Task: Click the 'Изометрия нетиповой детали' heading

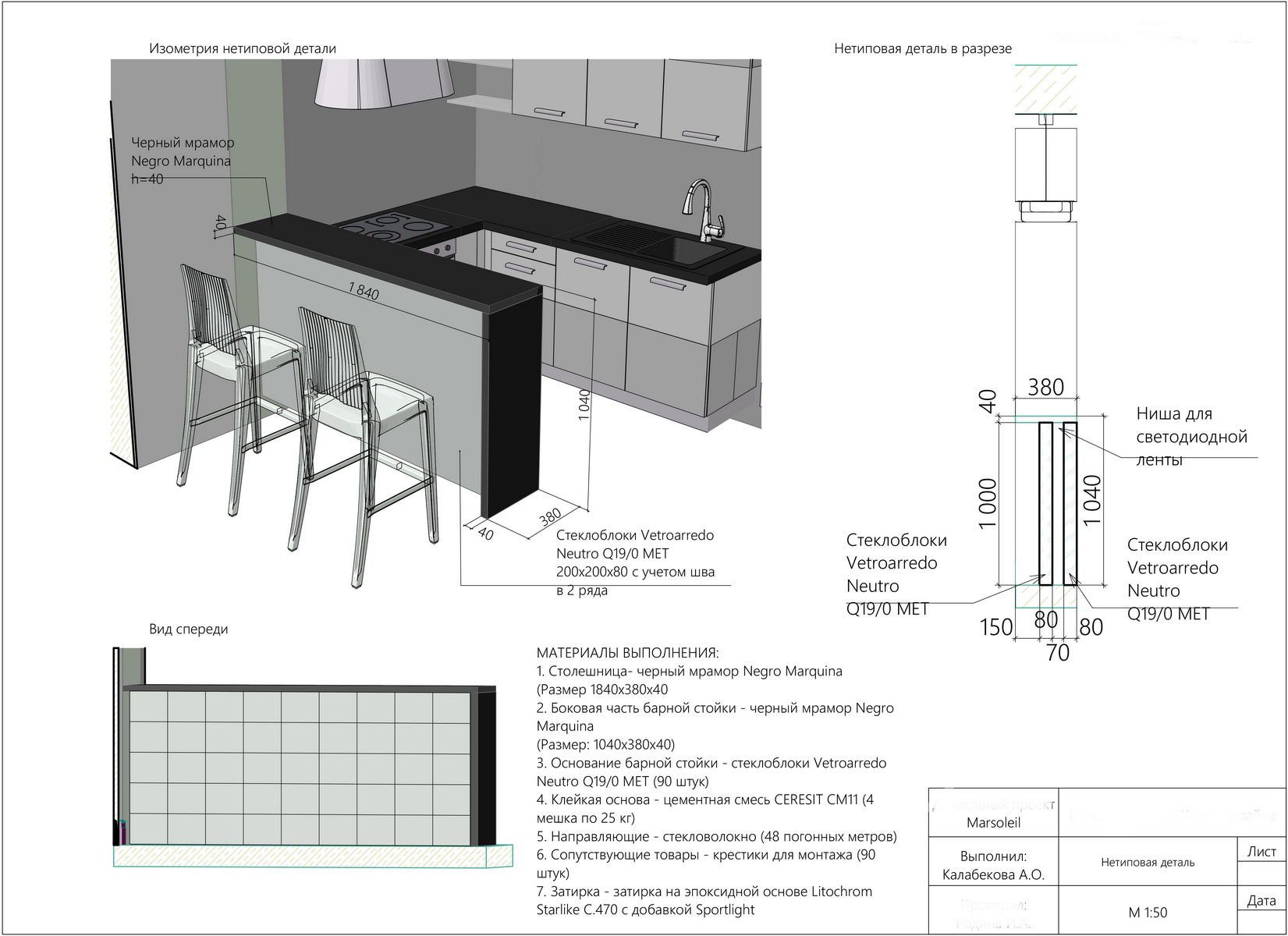Action: coord(243,48)
